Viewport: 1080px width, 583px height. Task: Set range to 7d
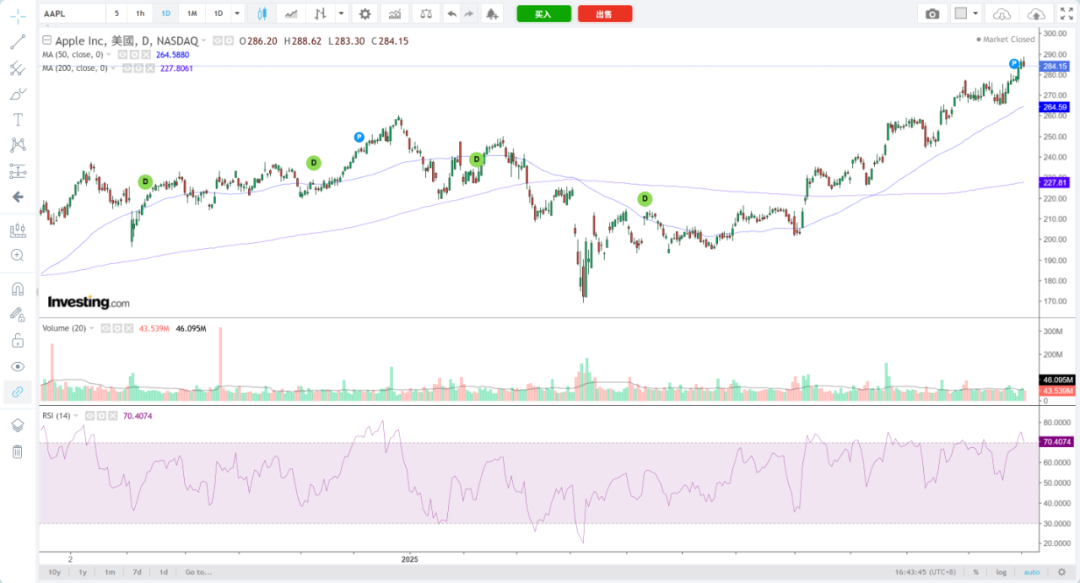pos(137,572)
